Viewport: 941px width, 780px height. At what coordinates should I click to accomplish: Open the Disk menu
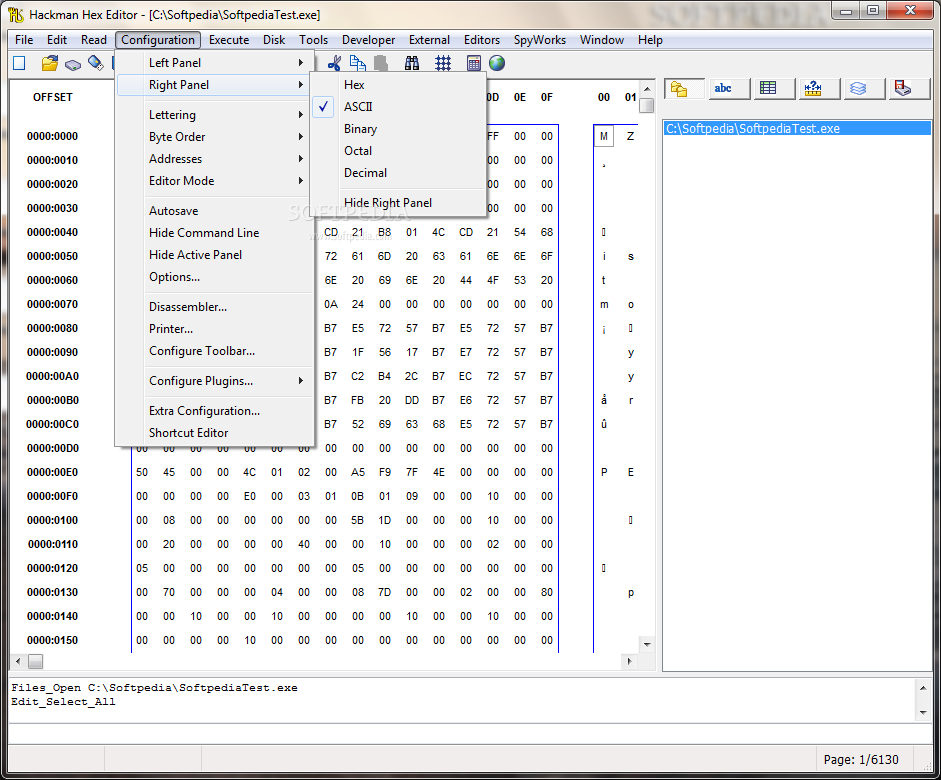tap(274, 40)
